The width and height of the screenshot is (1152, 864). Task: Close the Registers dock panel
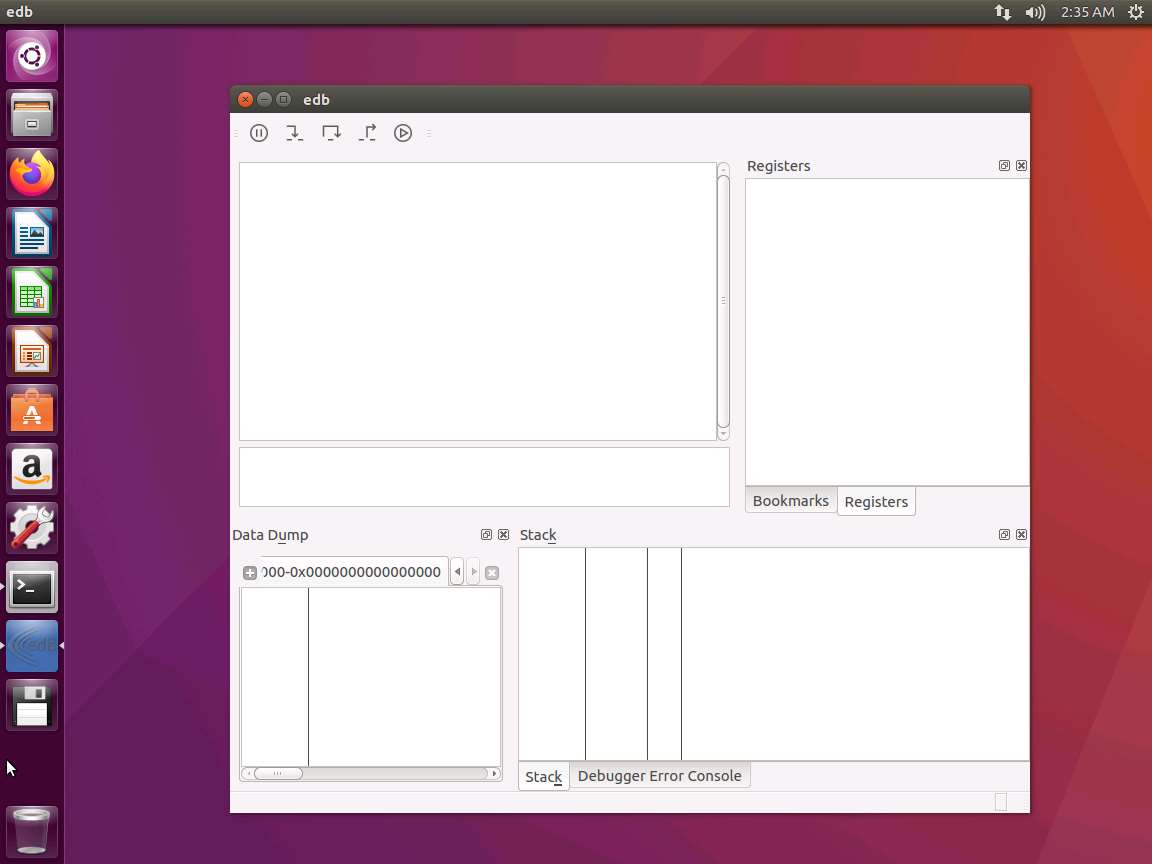[x=1021, y=166]
